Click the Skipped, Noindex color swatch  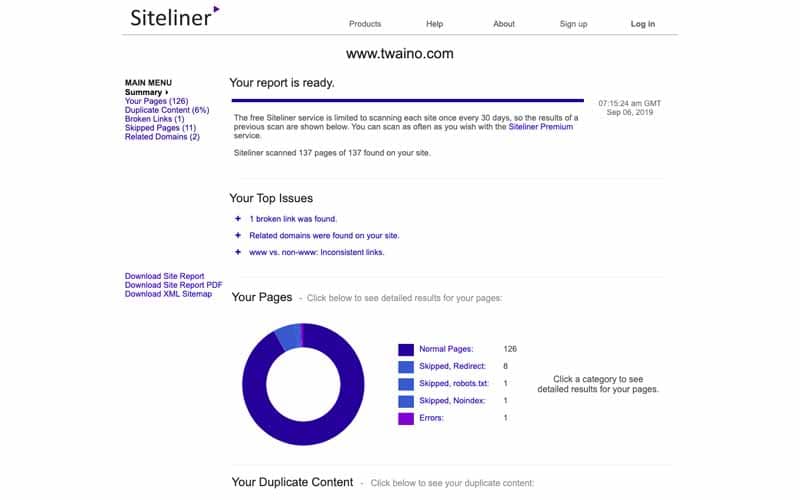coord(406,402)
